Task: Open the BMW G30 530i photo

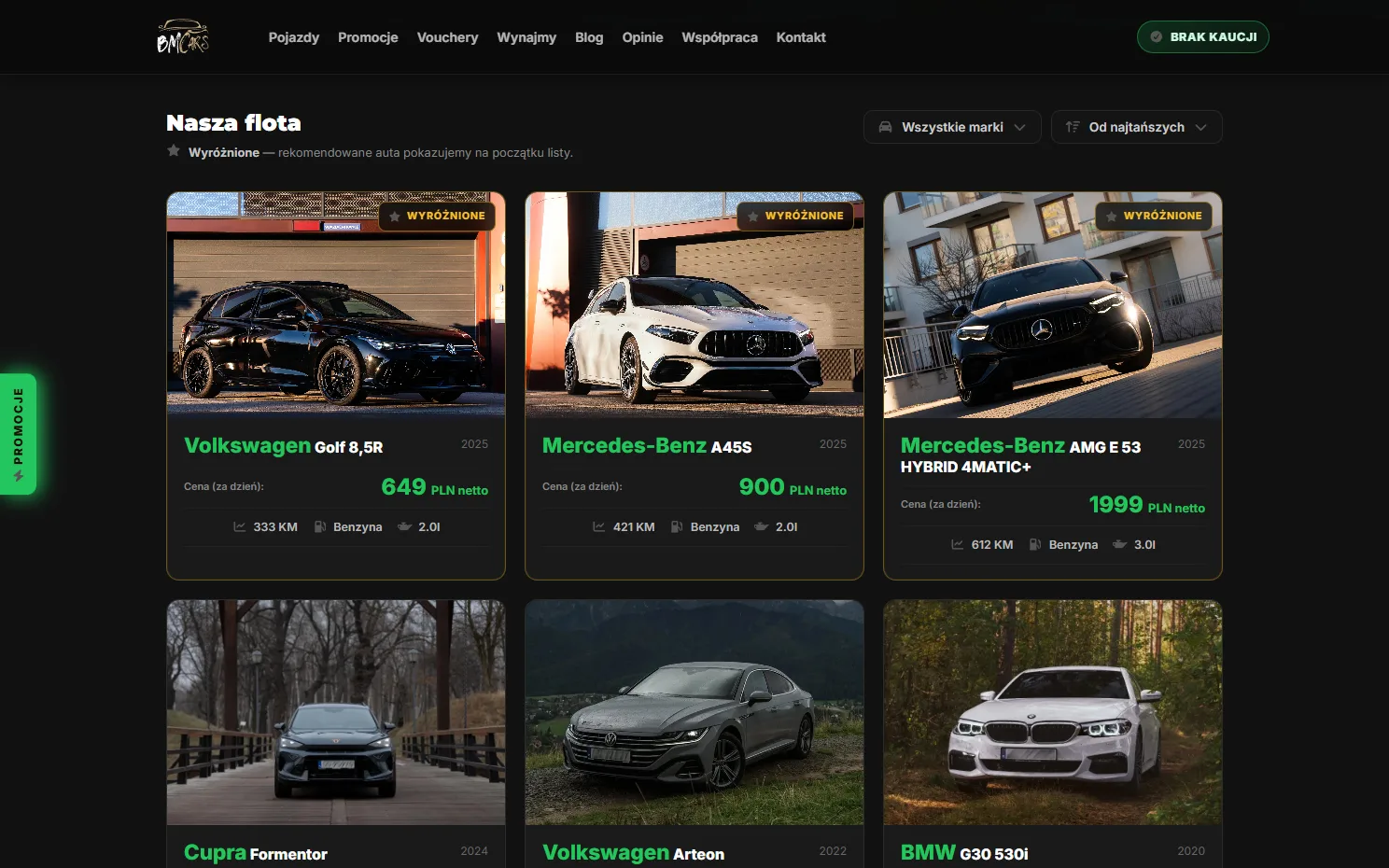Action: (1053, 712)
